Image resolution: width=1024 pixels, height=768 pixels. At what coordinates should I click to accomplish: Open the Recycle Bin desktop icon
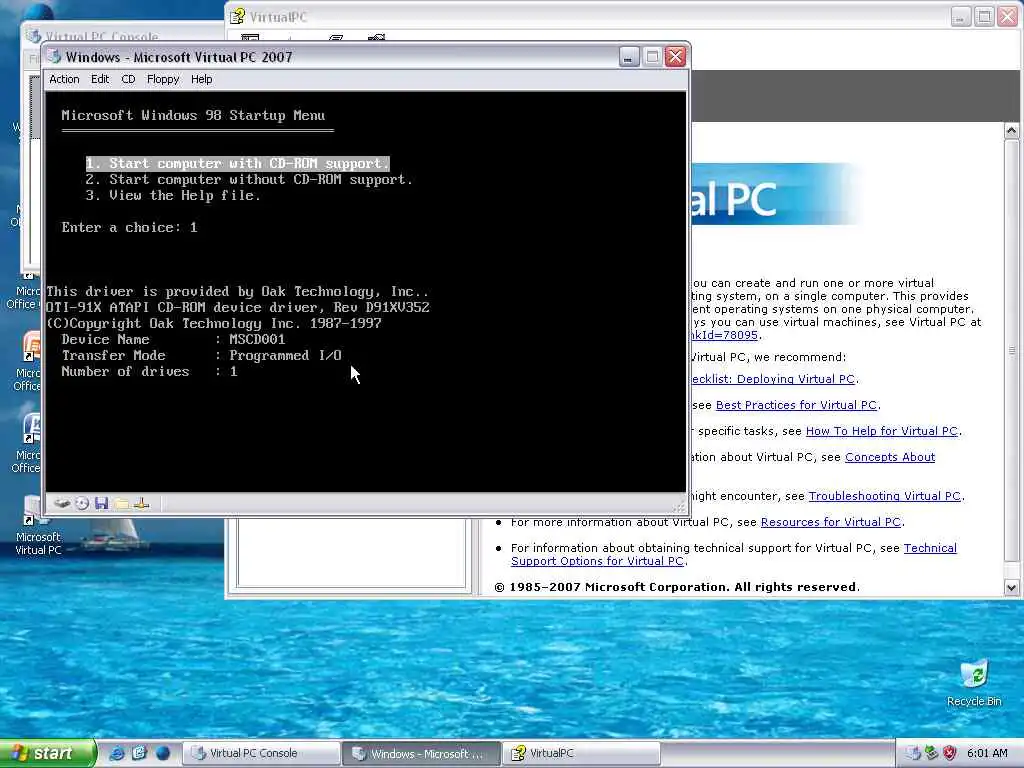[974, 683]
